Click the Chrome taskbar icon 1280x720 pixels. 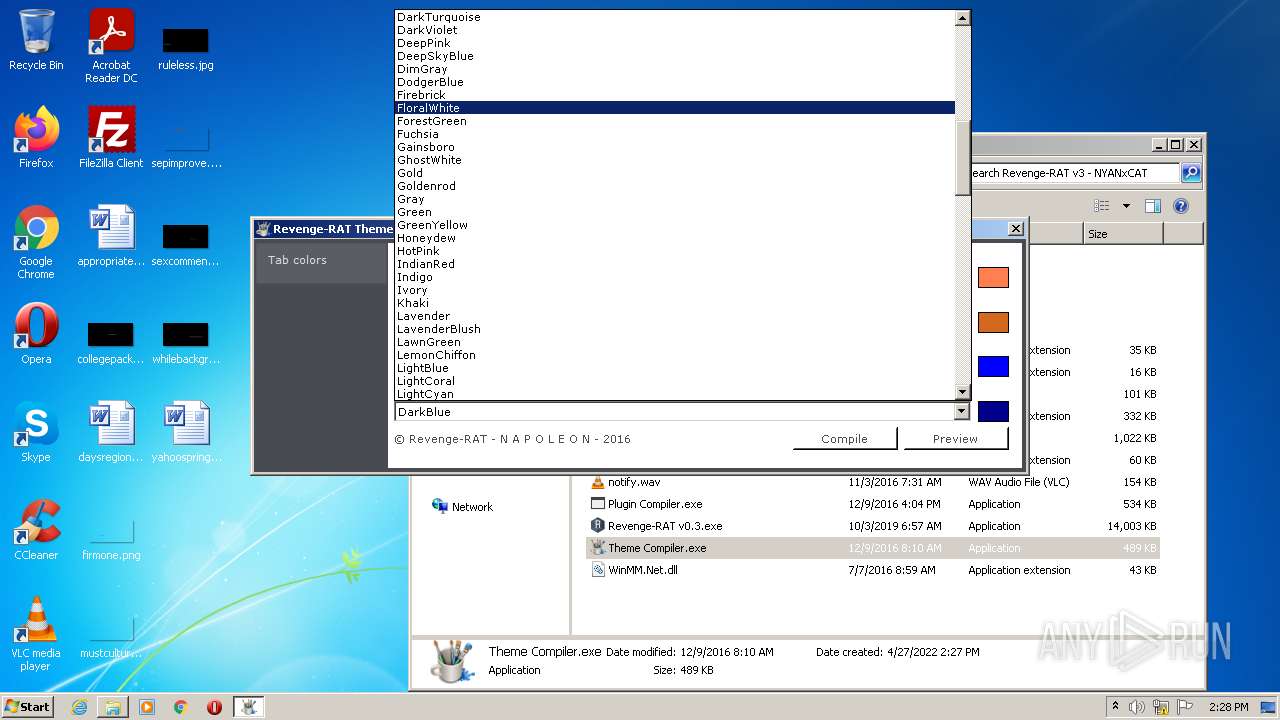(x=181, y=707)
